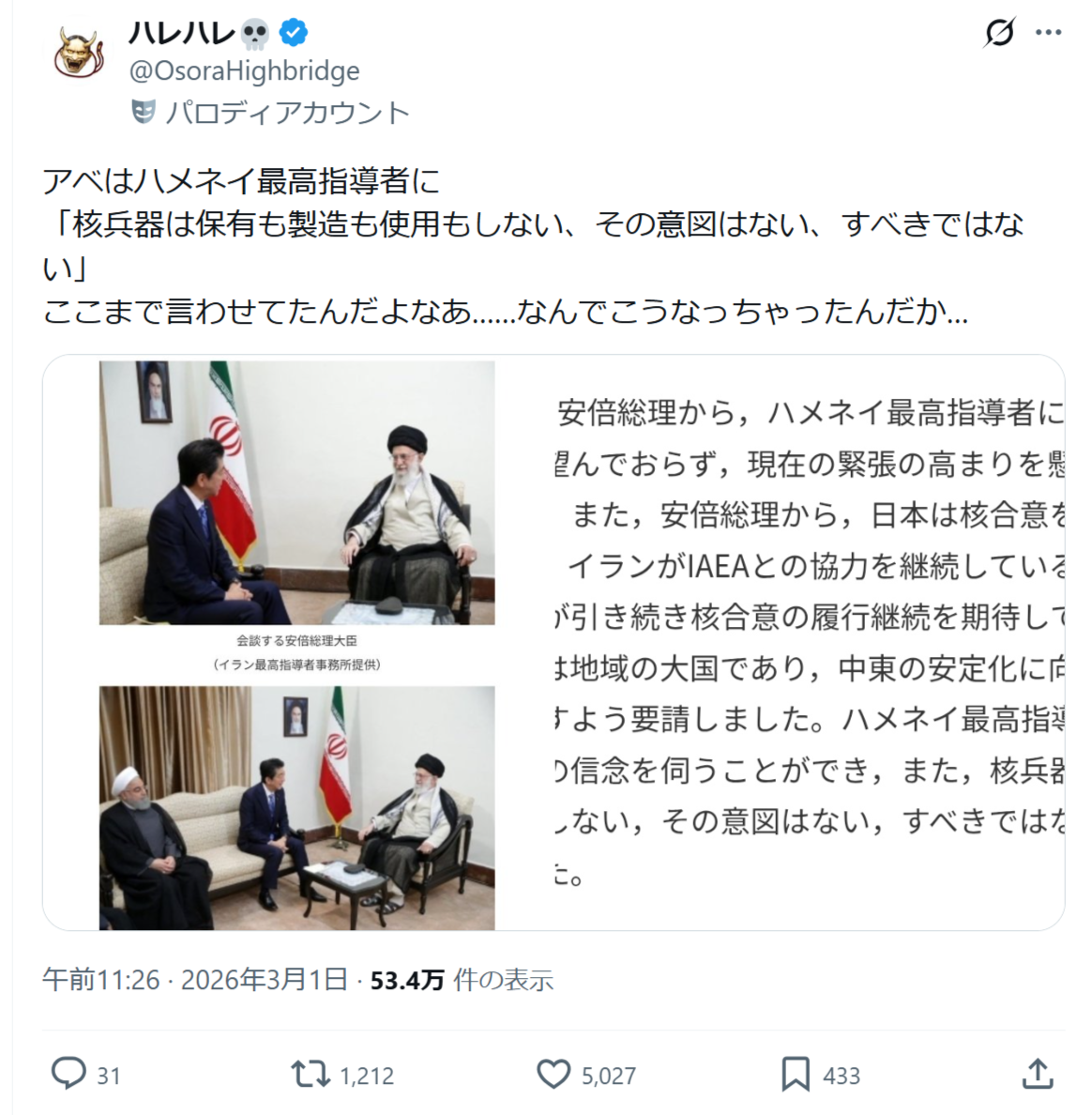Click the 53.4万 view count
The height and width of the screenshot is (1115, 1092).
click(x=407, y=981)
